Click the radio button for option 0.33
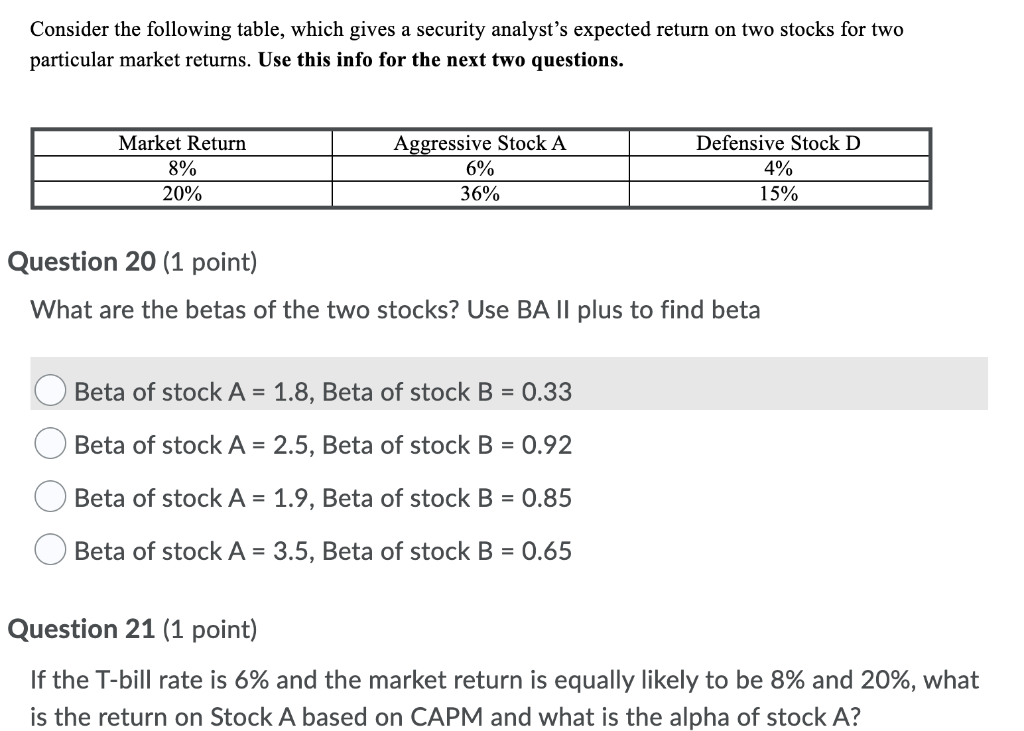The width and height of the screenshot is (1024, 731). click(50, 392)
